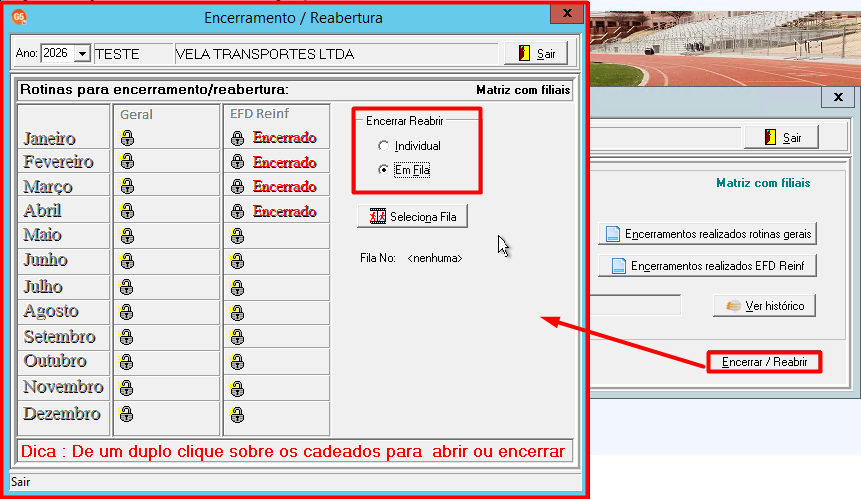Click the Seleciona Fila button
This screenshot has width=861, height=499.
412,216
